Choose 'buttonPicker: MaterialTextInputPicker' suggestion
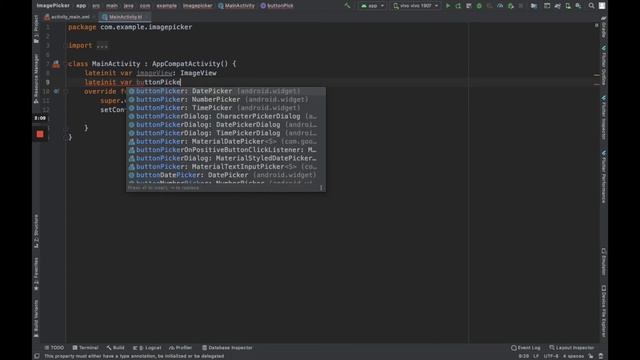This screenshot has width=640, height=360. (226, 167)
